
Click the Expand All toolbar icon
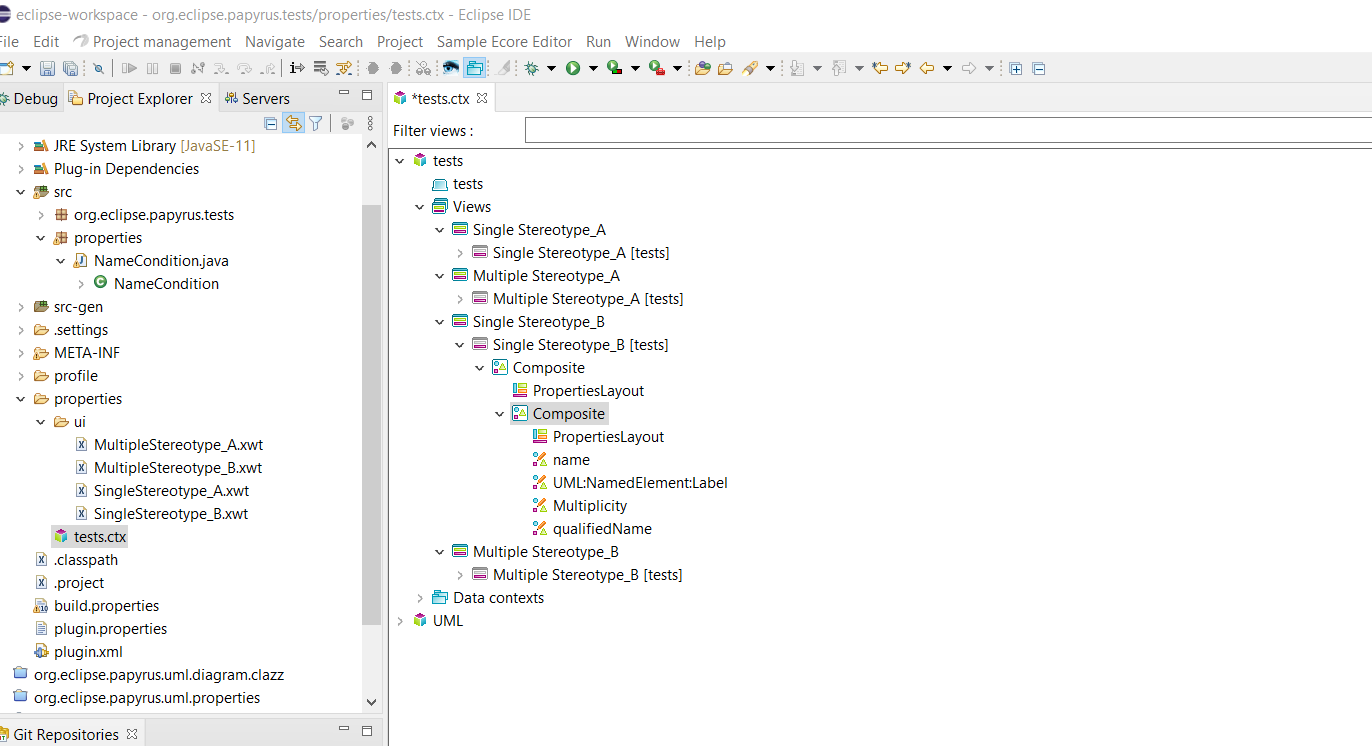(1015, 68)
